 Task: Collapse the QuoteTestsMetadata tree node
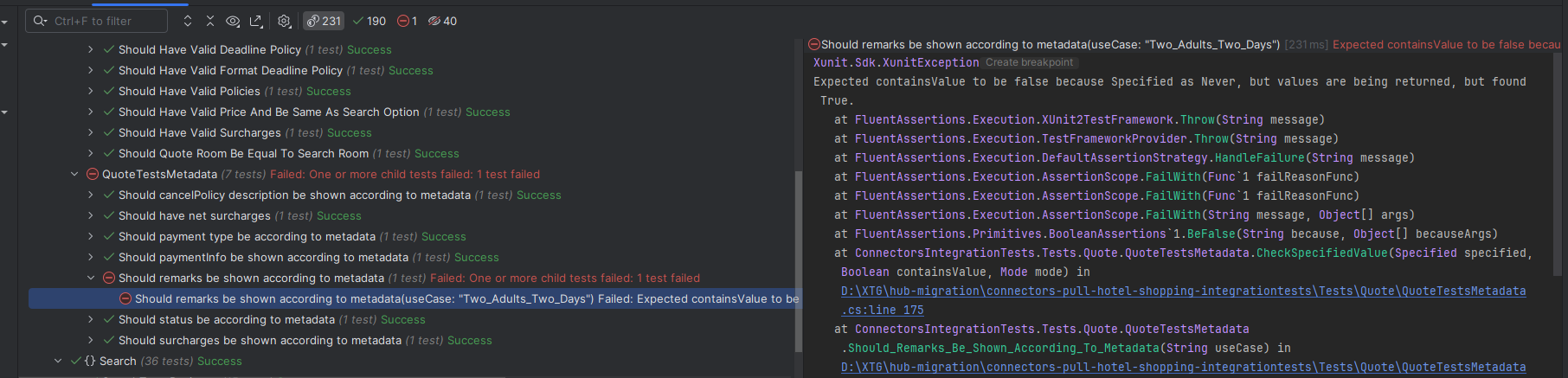coord(74,175)
